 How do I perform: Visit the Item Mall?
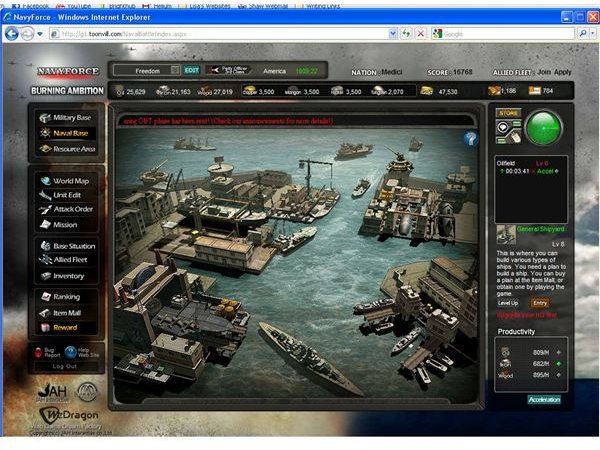(60, 313)
